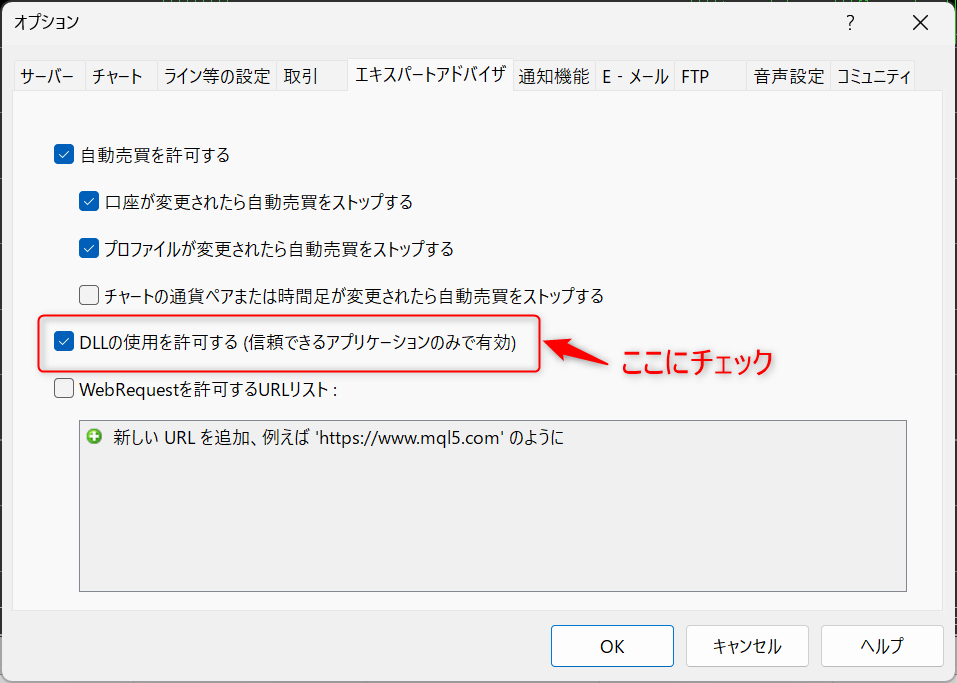Screen dimensions: 957x683
Task: Click the question mark help icon in title bar
Action: click(x=850, y=22)
